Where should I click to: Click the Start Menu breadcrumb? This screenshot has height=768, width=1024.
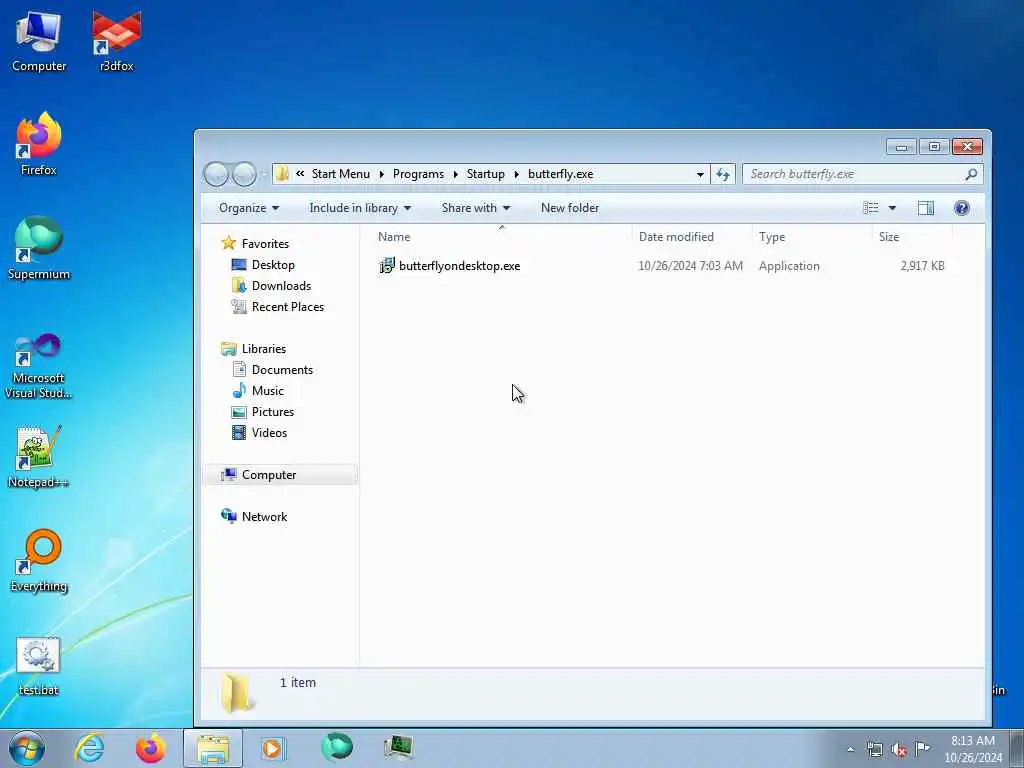pyautogui.click(x=340, y=174)
